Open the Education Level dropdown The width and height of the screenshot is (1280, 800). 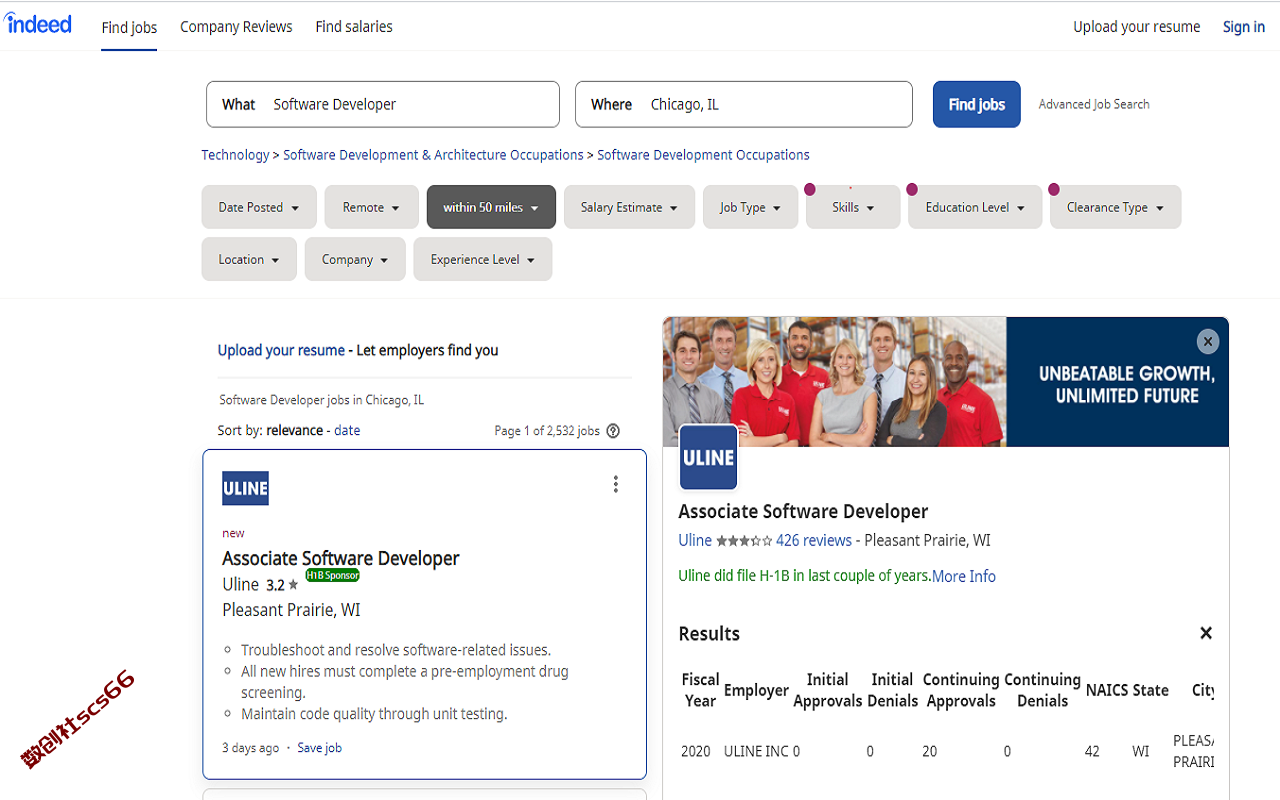pos(975,207)
